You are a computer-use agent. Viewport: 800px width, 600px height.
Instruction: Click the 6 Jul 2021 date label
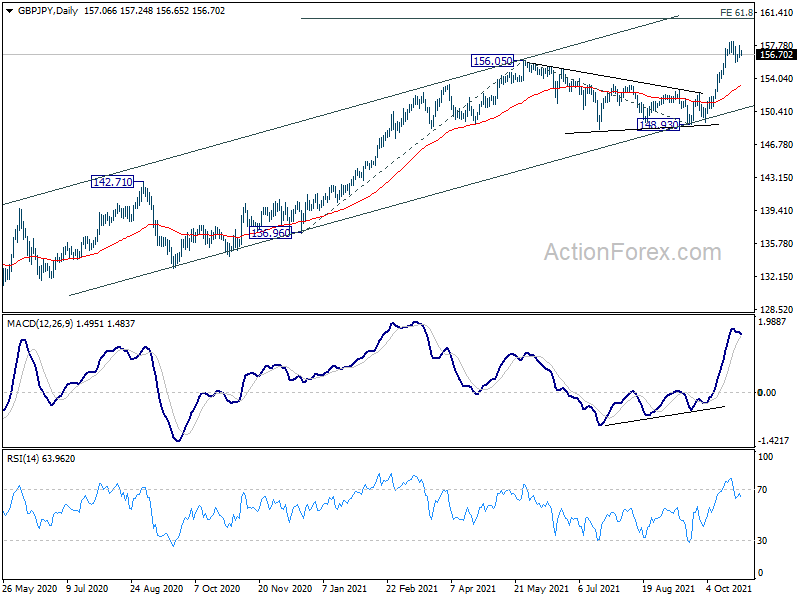pyautogui.click(x=599, y=588)
